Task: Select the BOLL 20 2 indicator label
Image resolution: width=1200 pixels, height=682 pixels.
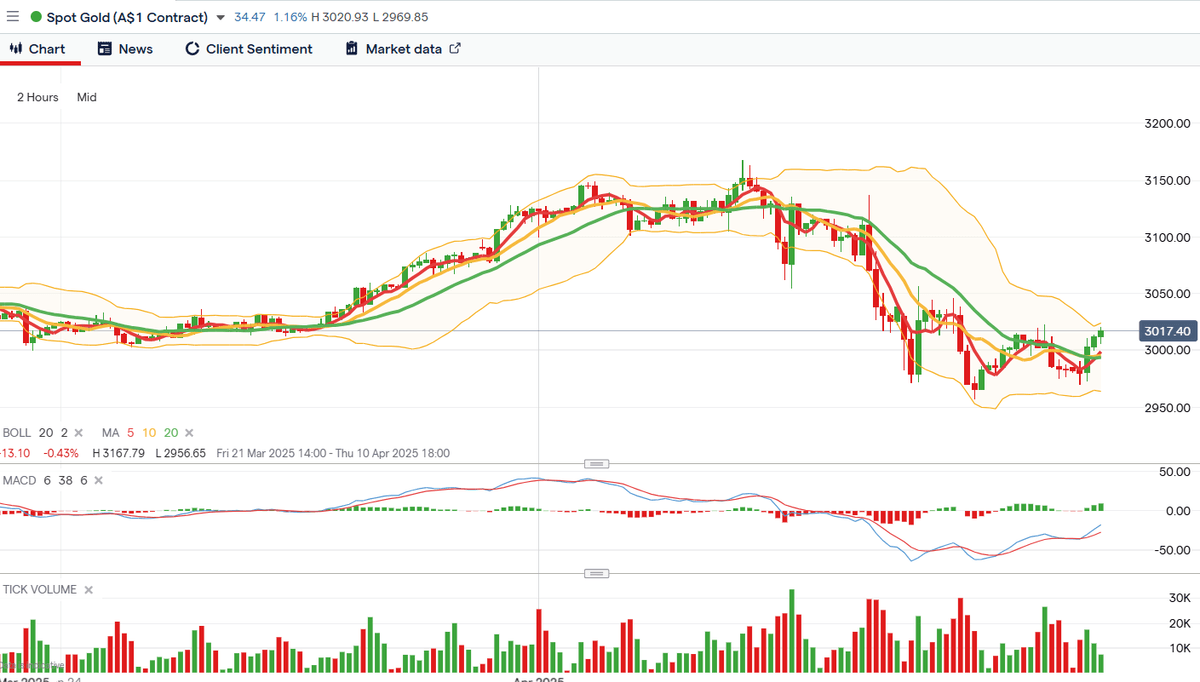Action: coord(36,433)
